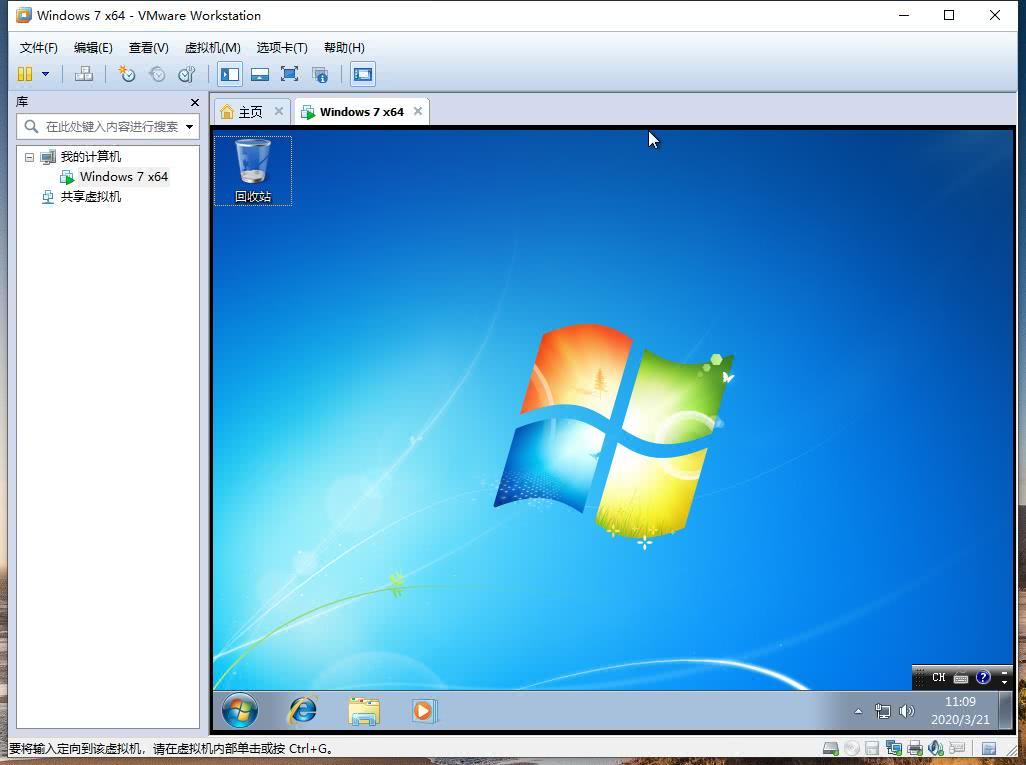This screenshot has height=765, width=1026.
Task: Open the snapshot manager toolbar icon
Action: [x=187, y=74]
